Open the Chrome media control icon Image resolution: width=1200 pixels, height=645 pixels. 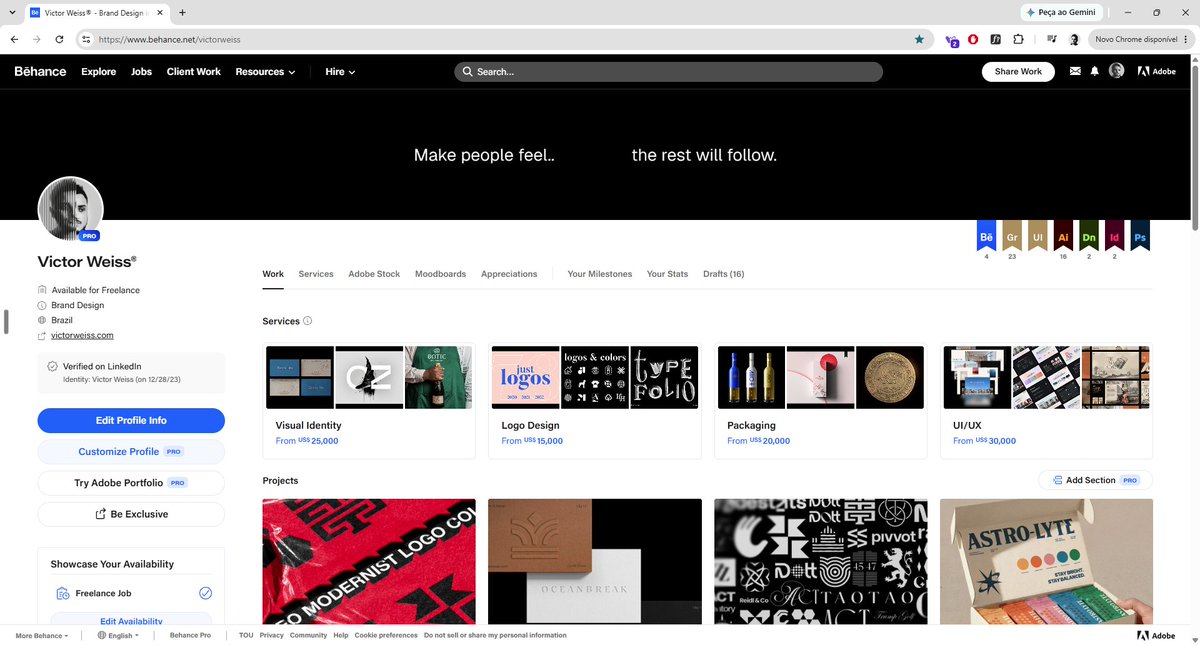(x=1052, y=39)
